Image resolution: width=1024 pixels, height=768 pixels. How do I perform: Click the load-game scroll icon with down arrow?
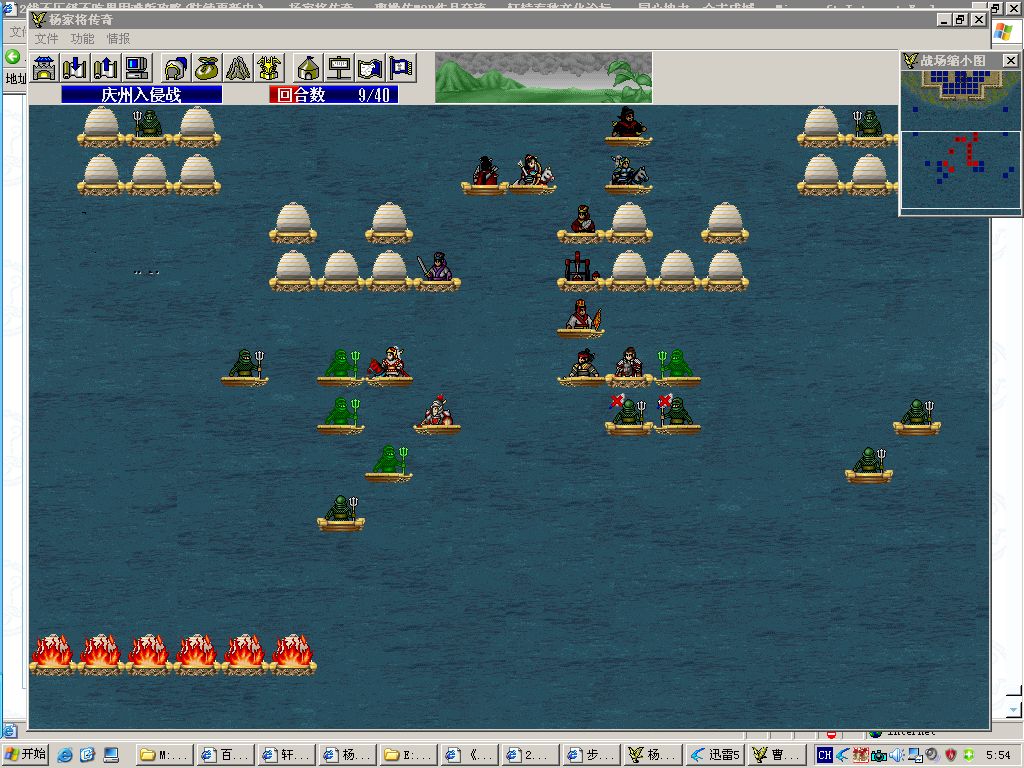tap(75, 68)
